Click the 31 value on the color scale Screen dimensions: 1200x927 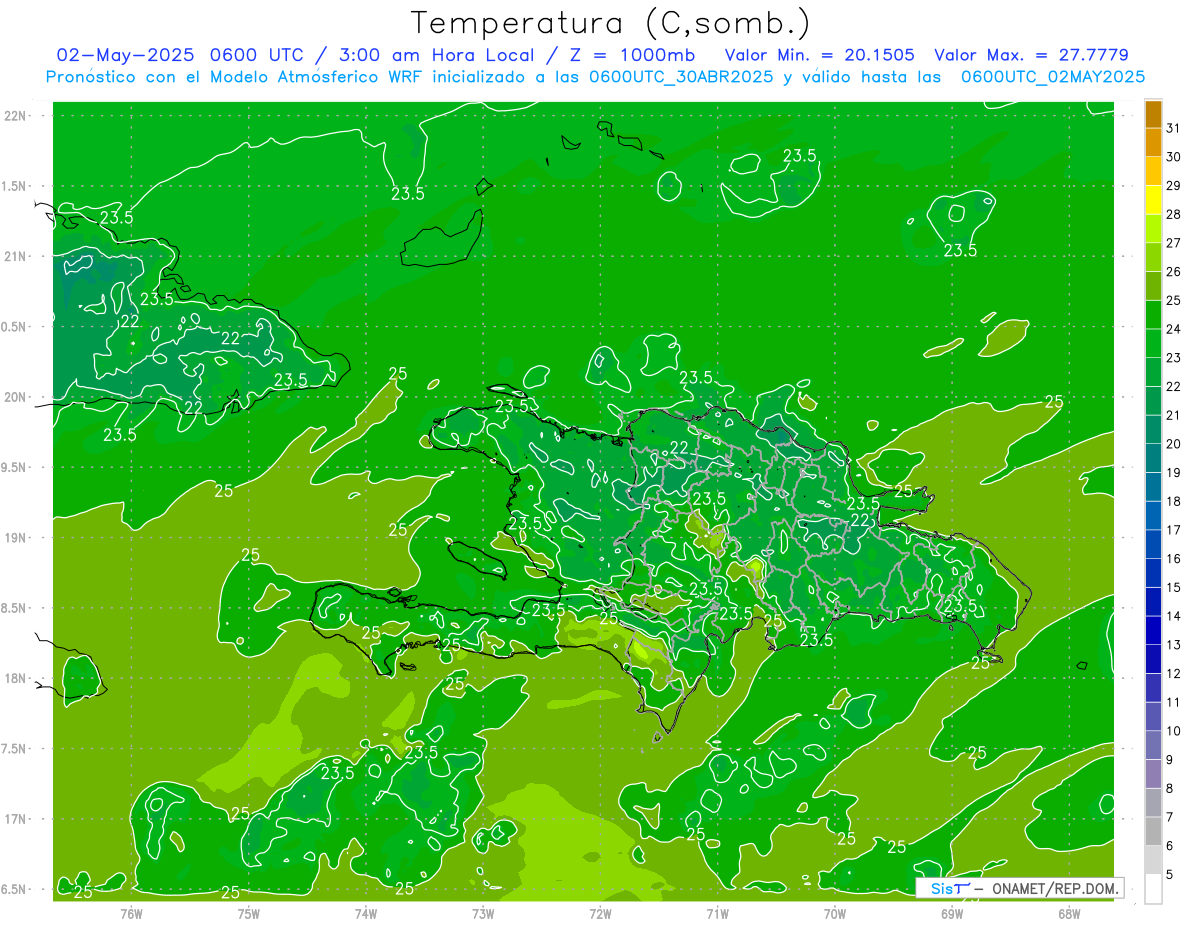pos(1173,128)
